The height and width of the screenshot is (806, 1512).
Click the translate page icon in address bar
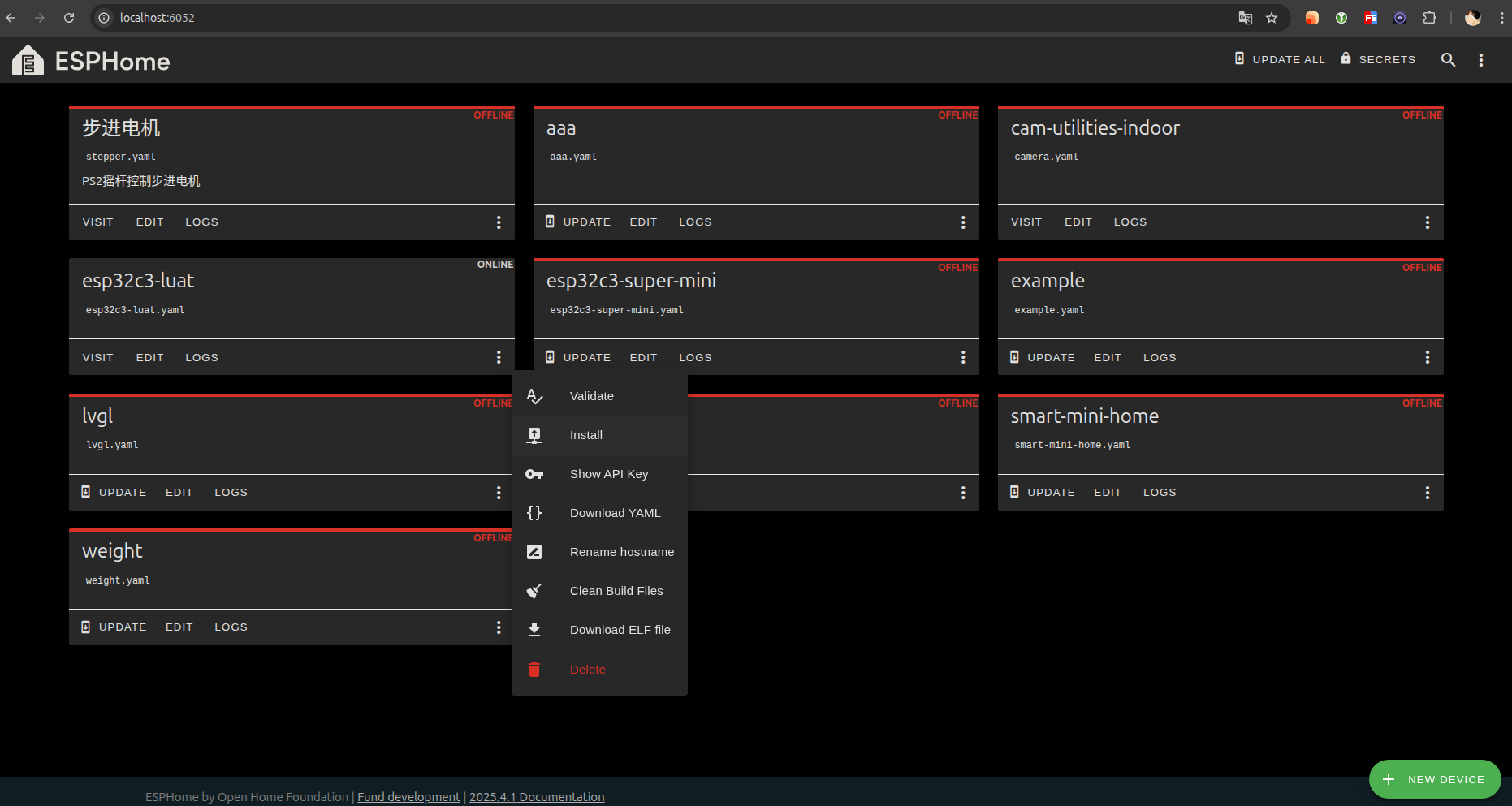click(x=1246, y=18)
